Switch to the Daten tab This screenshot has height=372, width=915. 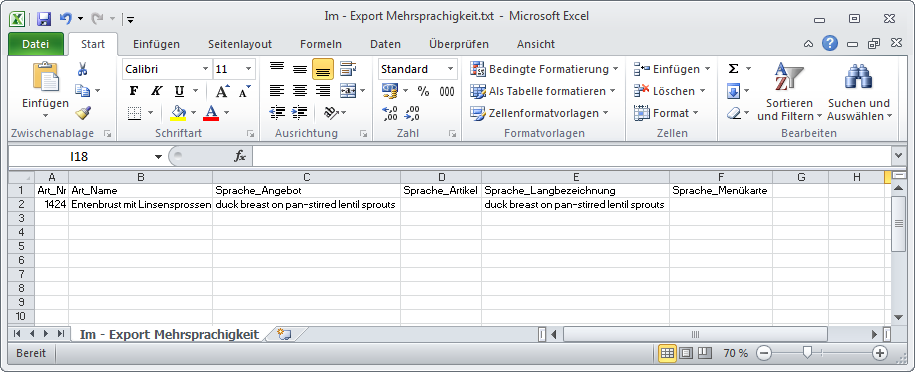385,44
